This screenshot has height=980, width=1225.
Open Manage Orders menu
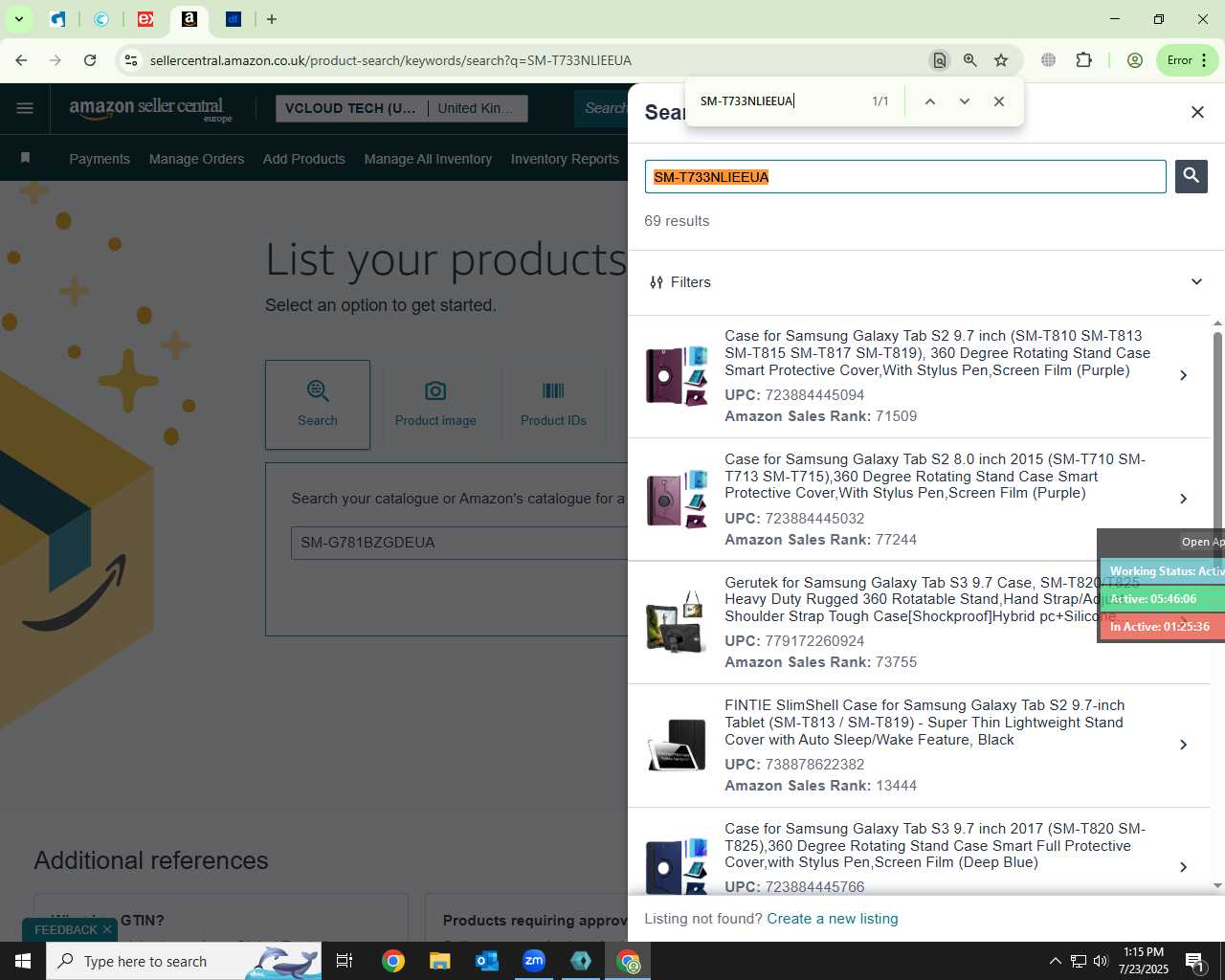click(196, 159)
